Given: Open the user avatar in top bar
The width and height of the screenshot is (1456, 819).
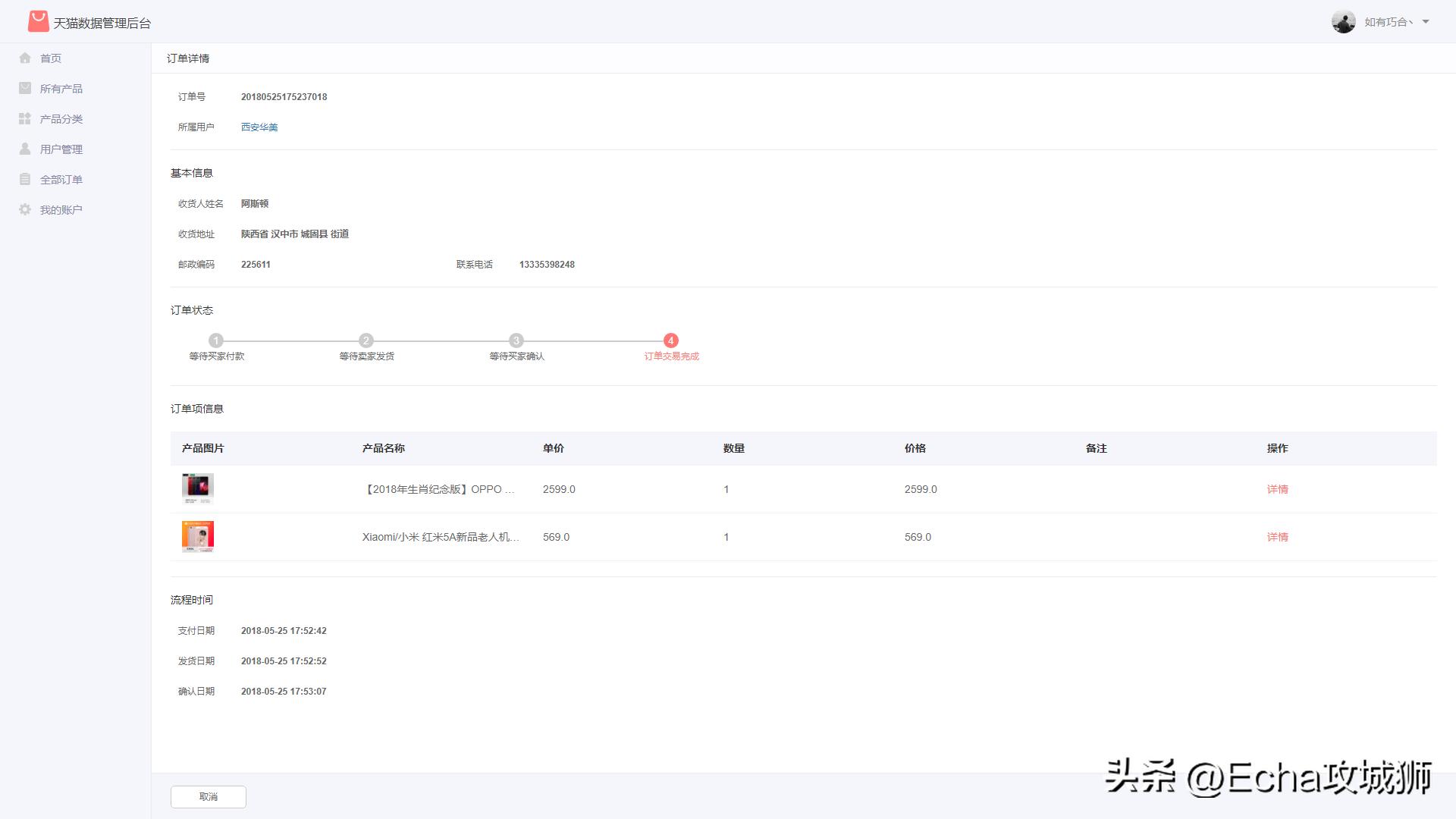Looking at the screenshot, I should (1344, 21).
